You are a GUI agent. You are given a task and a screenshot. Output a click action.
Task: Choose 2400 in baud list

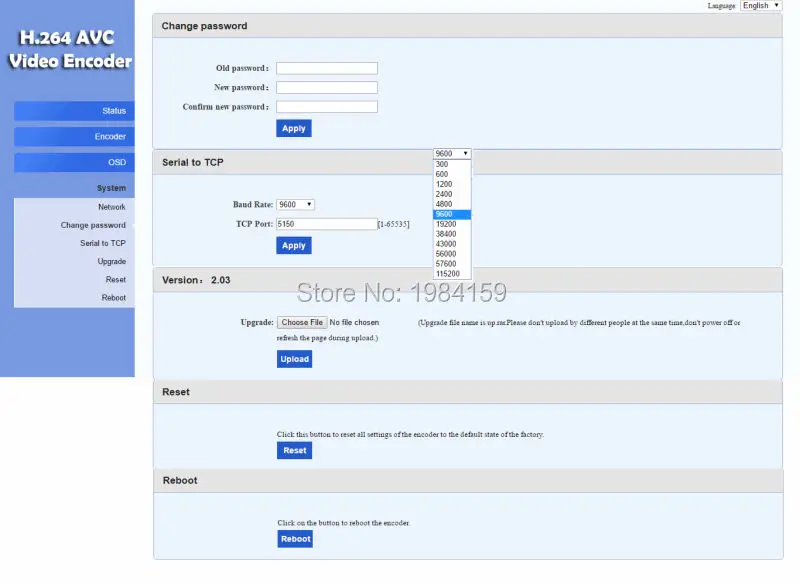(x=452, y=194)
